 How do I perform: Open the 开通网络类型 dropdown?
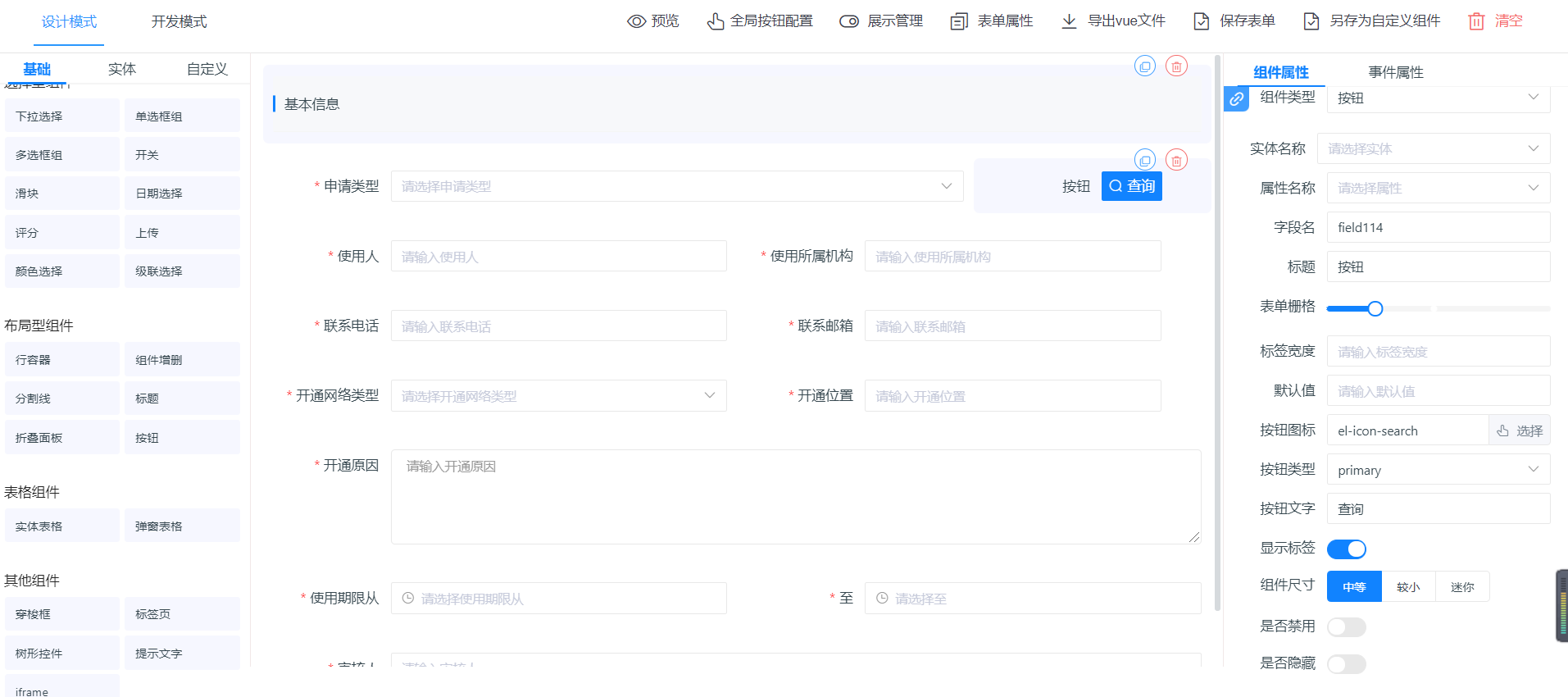pyautogui.click(x=559, y=396)
